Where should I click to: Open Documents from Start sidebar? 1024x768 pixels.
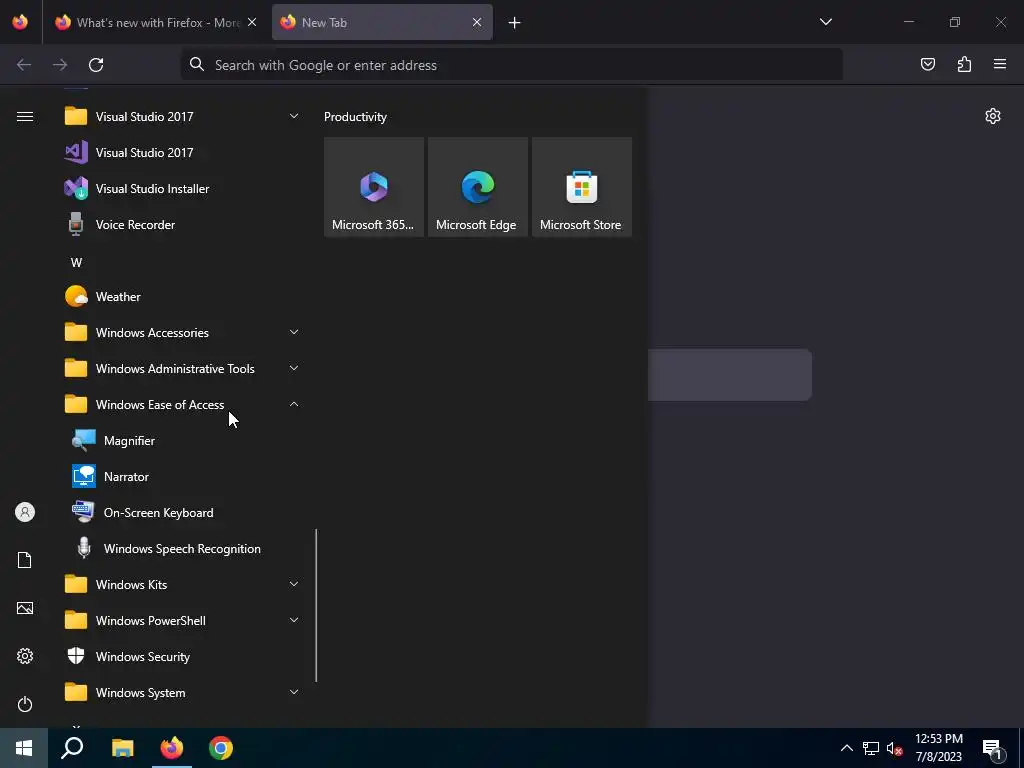click(x=25, y=560)
